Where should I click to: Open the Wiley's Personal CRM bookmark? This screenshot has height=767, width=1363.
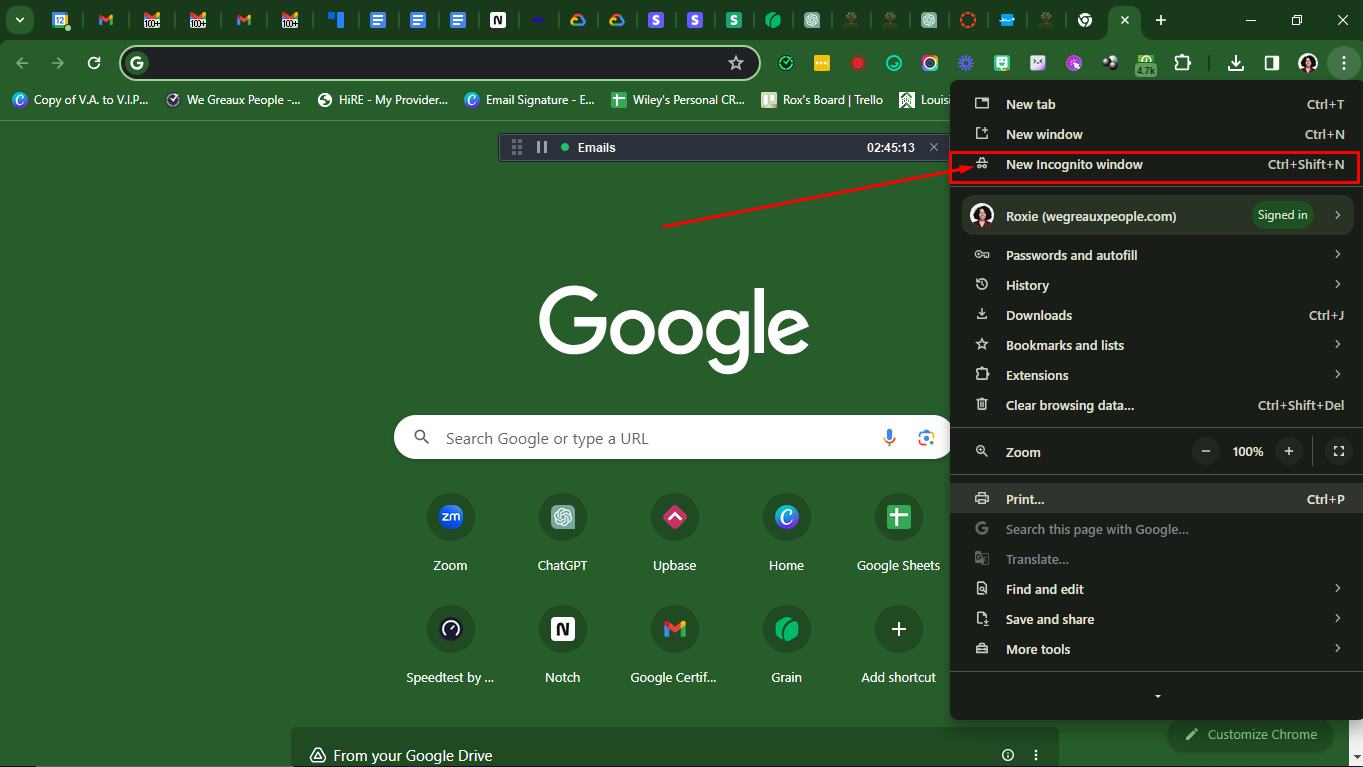tap(678, 99)
